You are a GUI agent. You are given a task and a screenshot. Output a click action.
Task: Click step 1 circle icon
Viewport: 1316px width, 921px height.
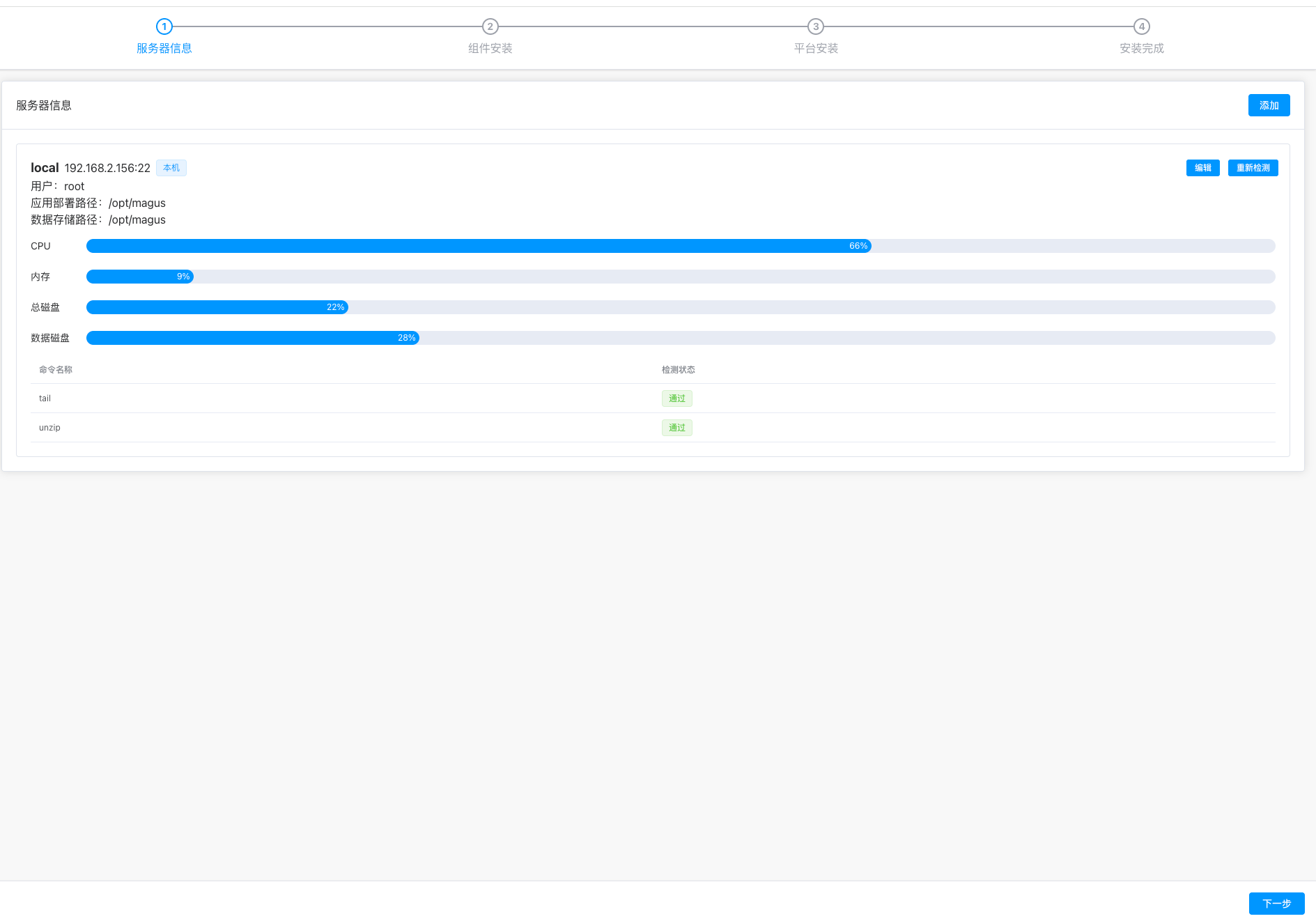tap(164, 26)
